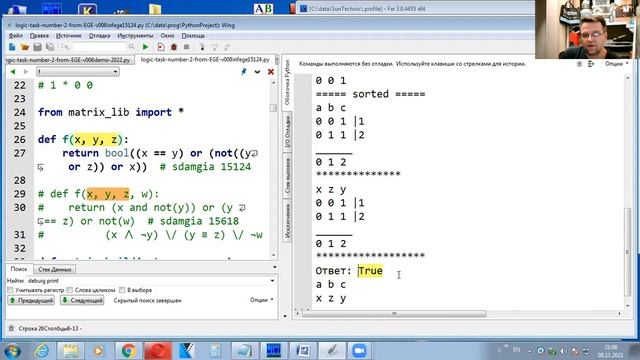640x360 pixels.
Task: Click the Step Into toolbar icon
Action: click(x=202, y=47)
